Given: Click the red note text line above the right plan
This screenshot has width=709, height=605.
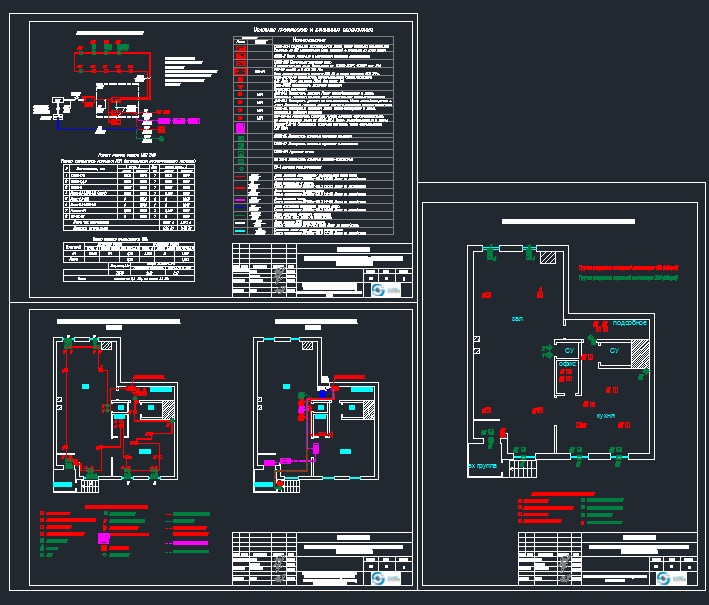Looking at the screenshot, I should pyautogui.click(x=628, y=267).
